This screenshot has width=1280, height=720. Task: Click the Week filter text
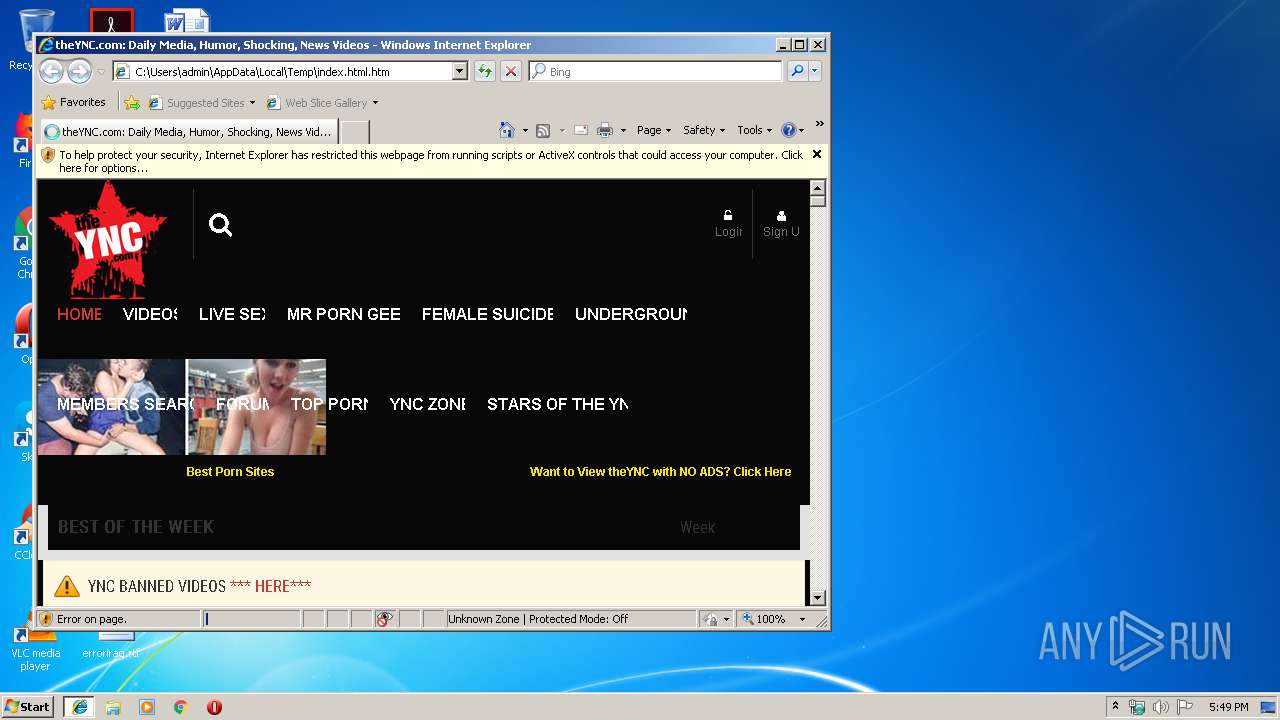point(697,527)
